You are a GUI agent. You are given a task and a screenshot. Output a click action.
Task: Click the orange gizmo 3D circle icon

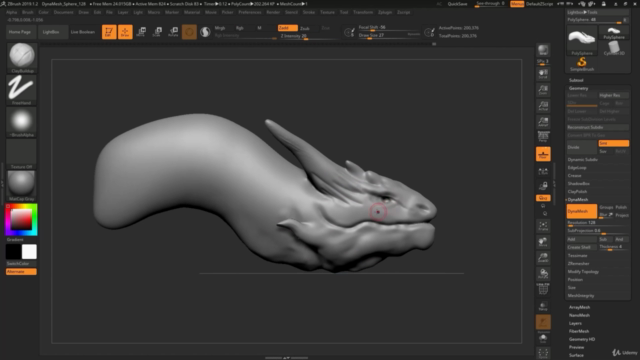pyautogui.click(x=189, y=32)
